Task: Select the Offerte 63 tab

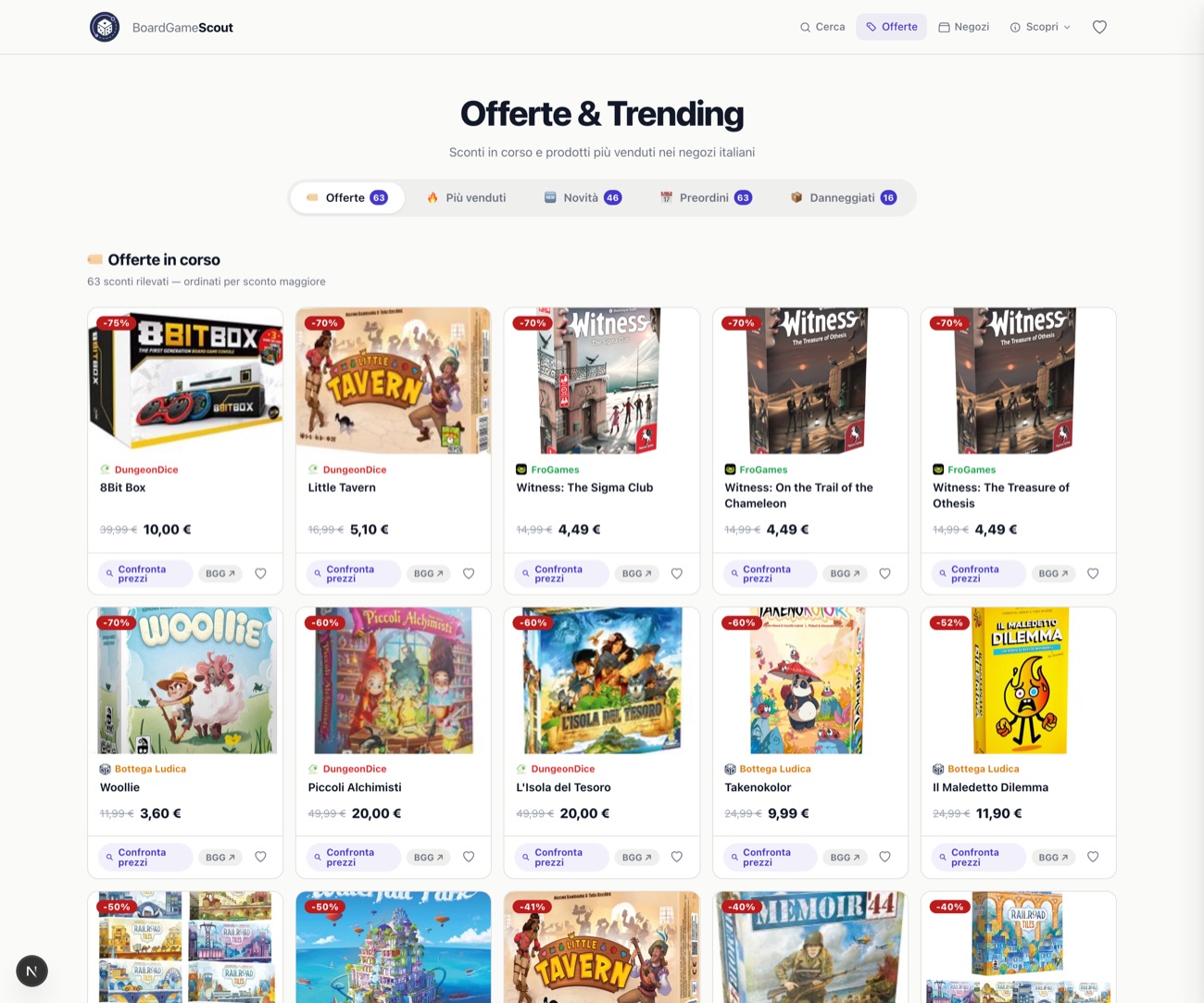Action: [347, 197]
